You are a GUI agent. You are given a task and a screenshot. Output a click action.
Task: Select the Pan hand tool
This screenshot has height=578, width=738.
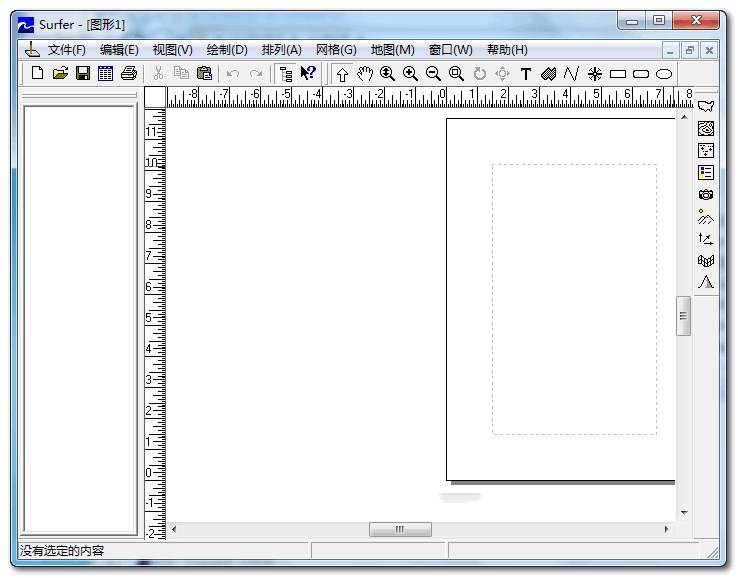365,73
